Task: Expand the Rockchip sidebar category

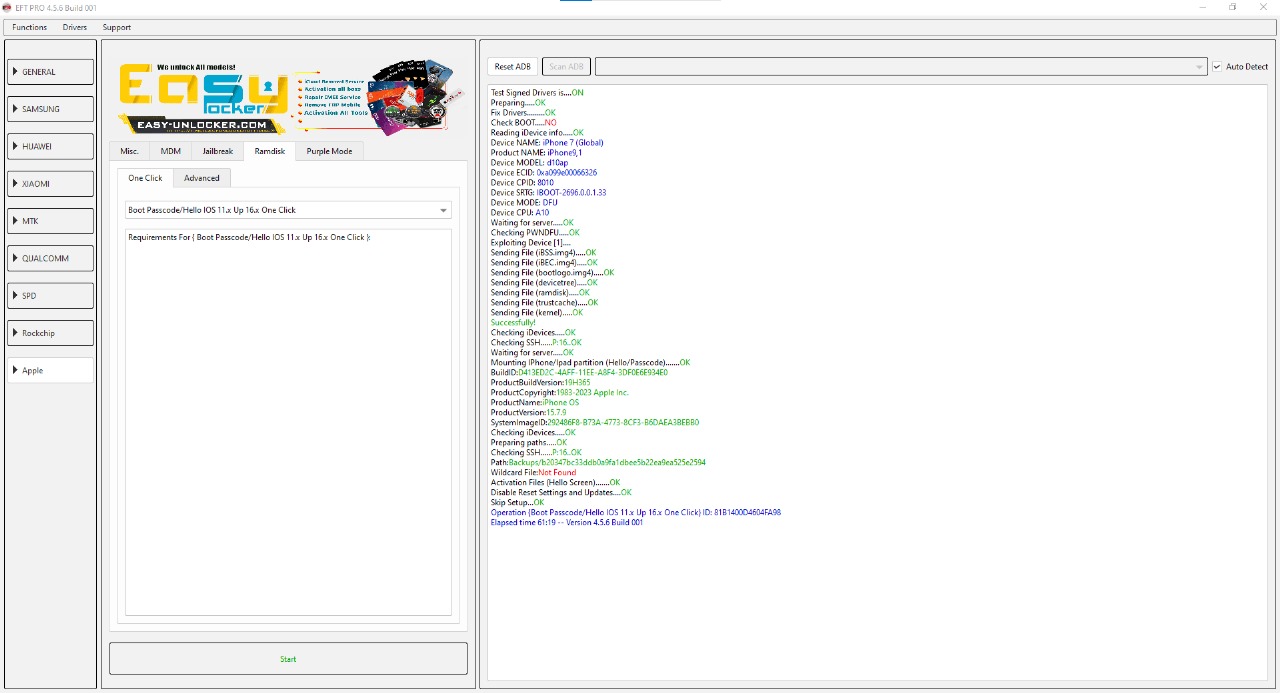Action: pos(51,333)
